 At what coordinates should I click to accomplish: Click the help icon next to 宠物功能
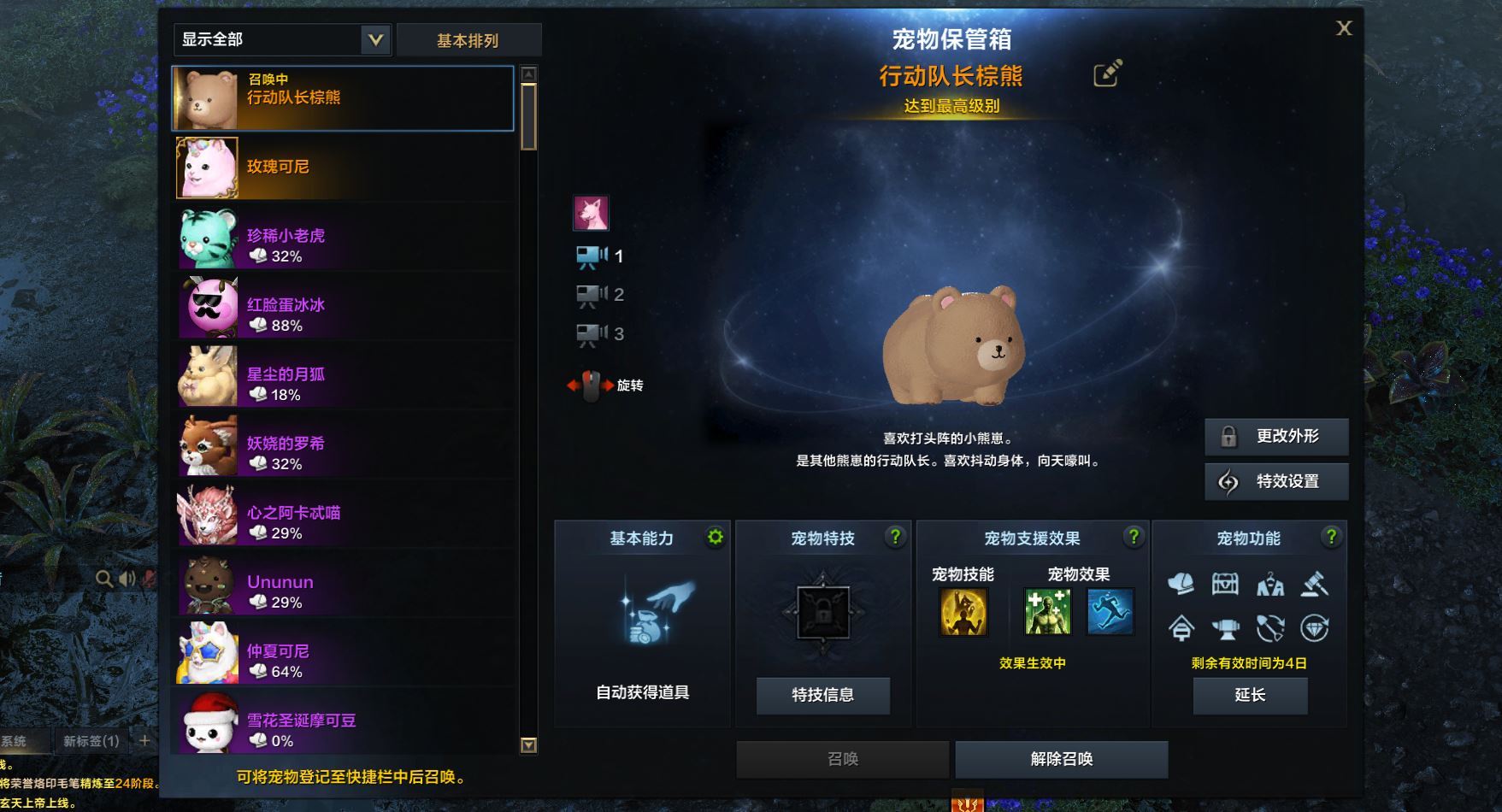pos(1331,537)
